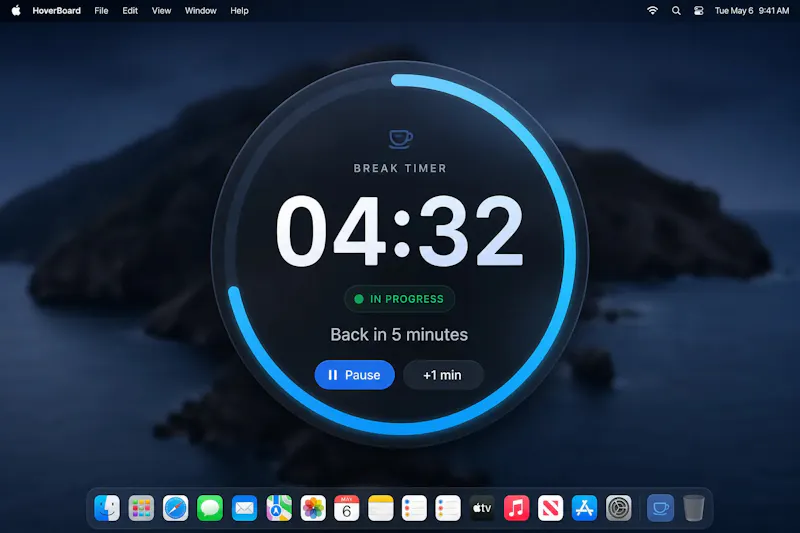Open Messages from the dock

(210, 508)
